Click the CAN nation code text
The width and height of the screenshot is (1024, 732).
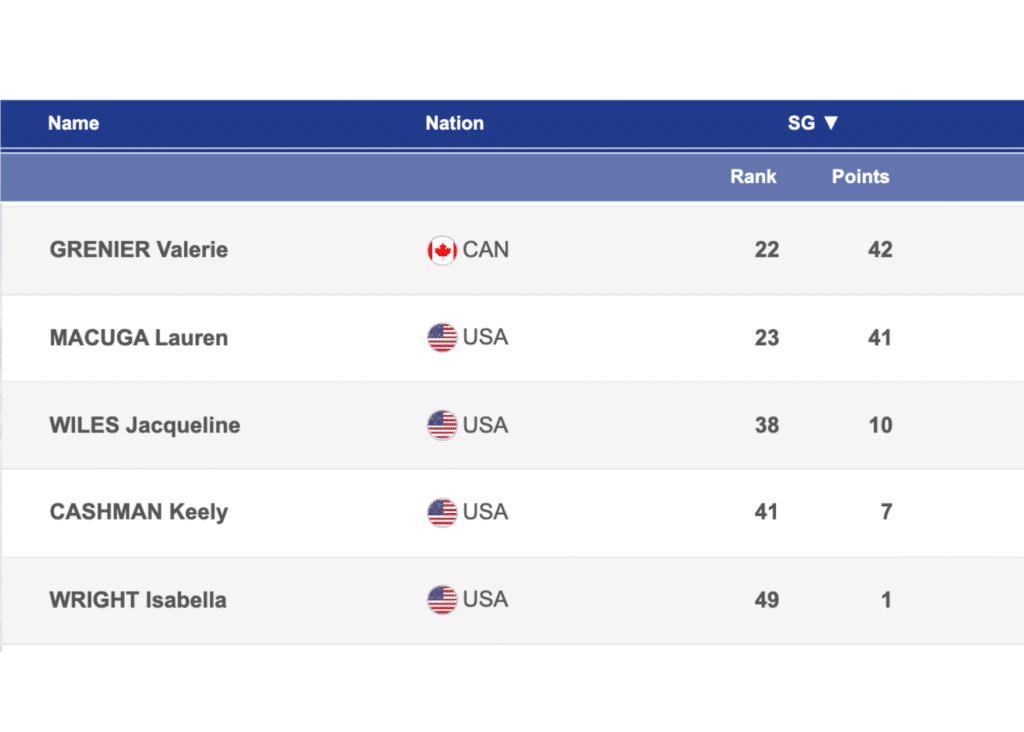pos(486,250)
